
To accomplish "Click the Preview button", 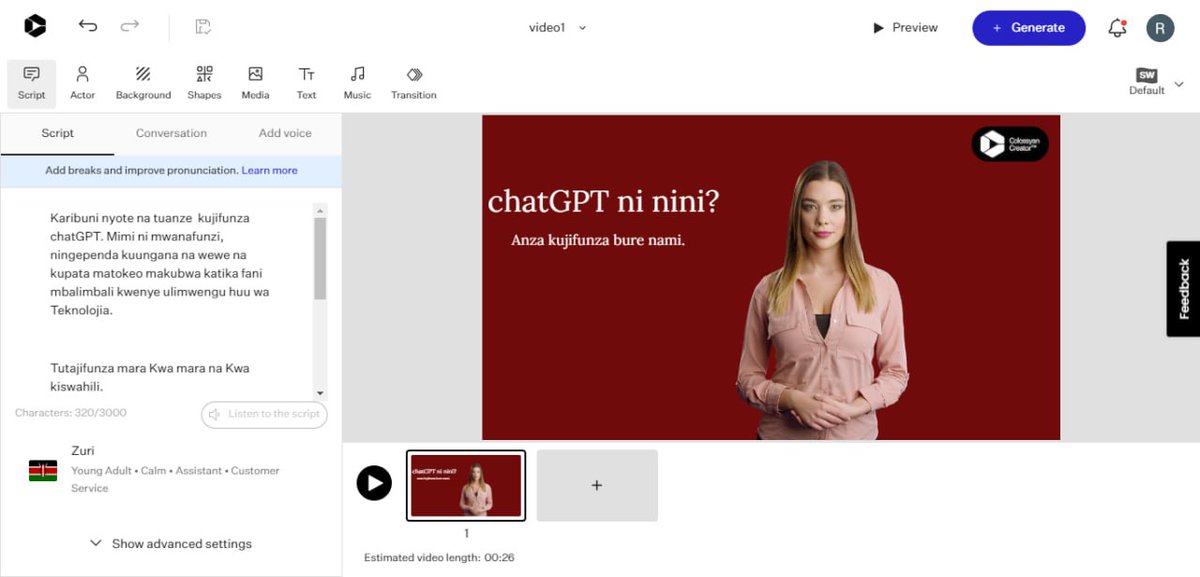I will tap(906, 28).
